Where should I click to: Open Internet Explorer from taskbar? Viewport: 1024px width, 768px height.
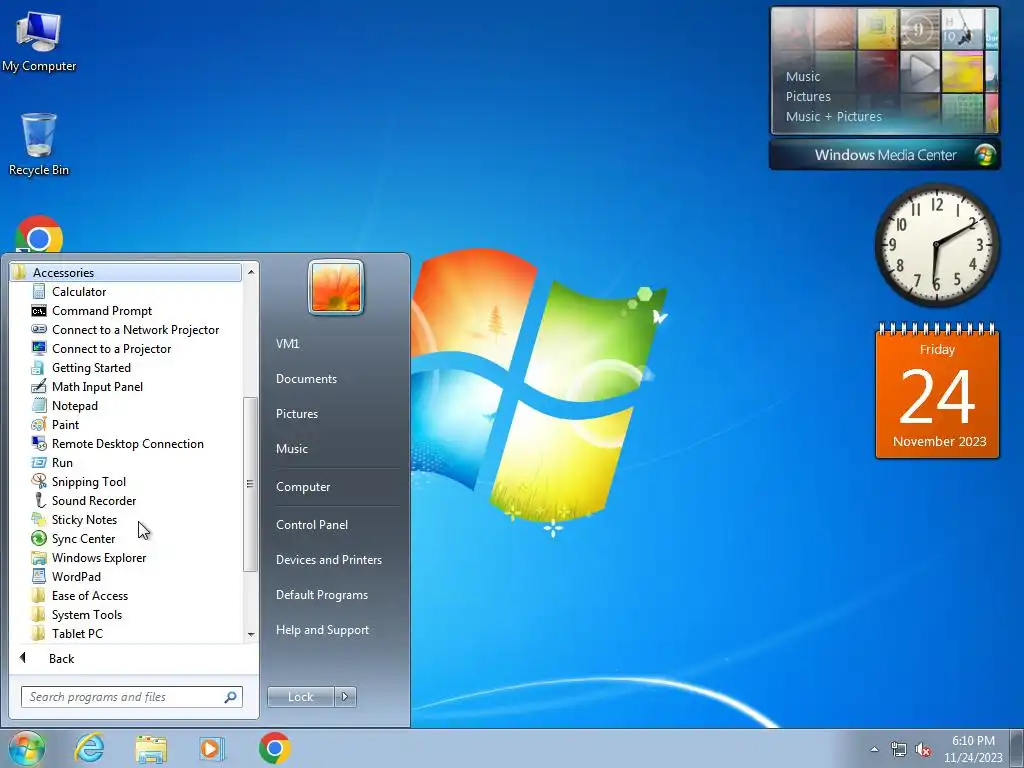(89, 748)
